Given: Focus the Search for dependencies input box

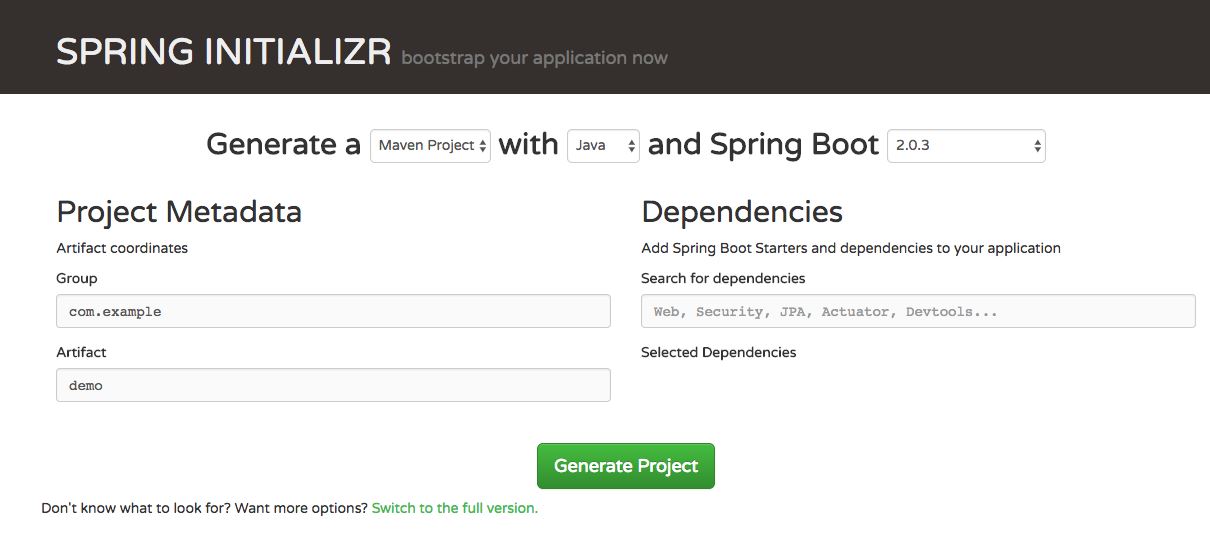Looking at the screenshot, I should click(x=918, y=312).
